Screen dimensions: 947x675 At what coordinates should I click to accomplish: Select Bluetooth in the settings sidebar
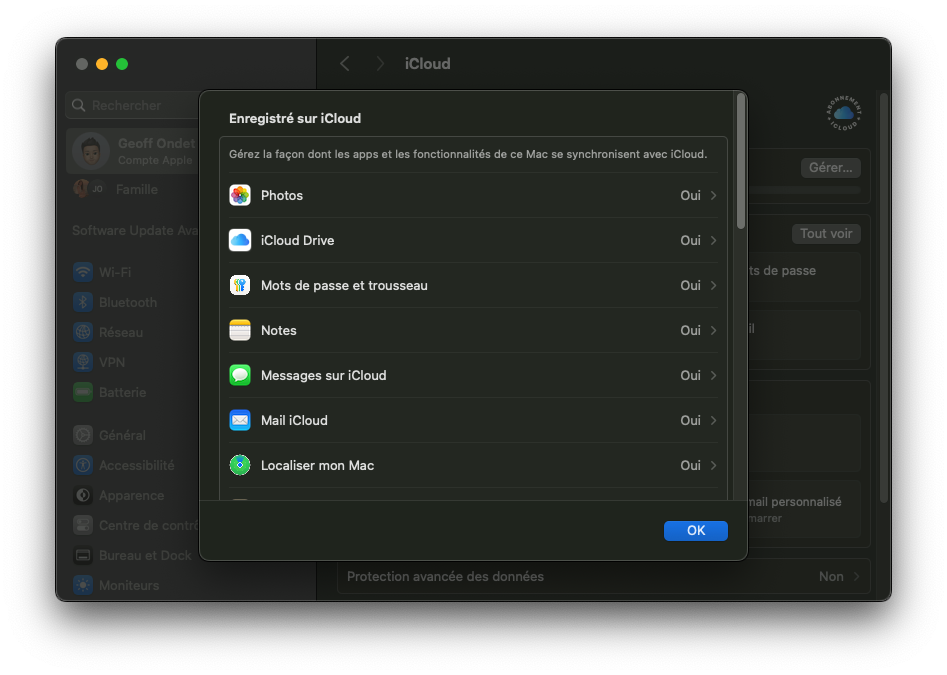pyautogui.click(x=128, y=302)
